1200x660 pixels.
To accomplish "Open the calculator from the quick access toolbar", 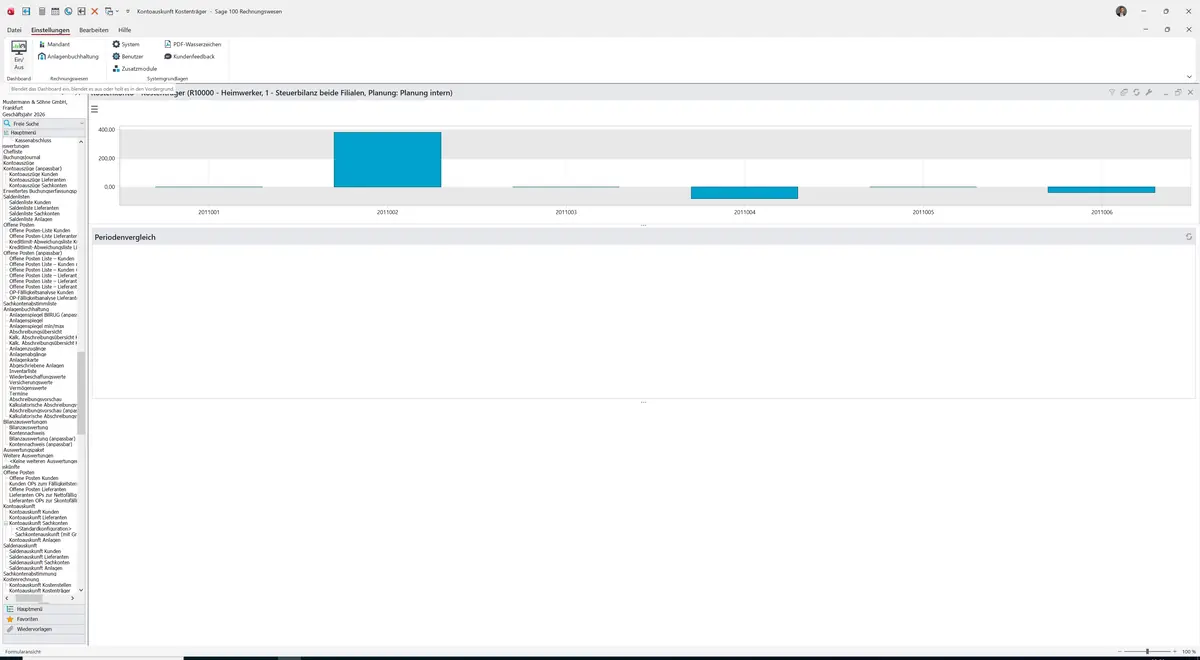I will (41, 11).
